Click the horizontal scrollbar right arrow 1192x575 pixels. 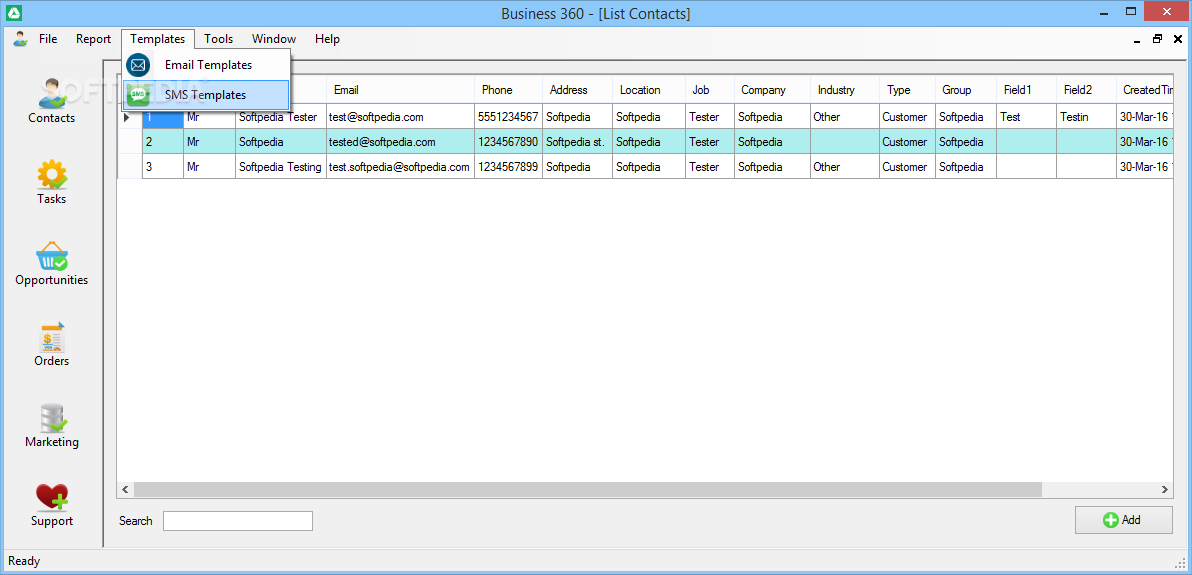[1165, 490]
